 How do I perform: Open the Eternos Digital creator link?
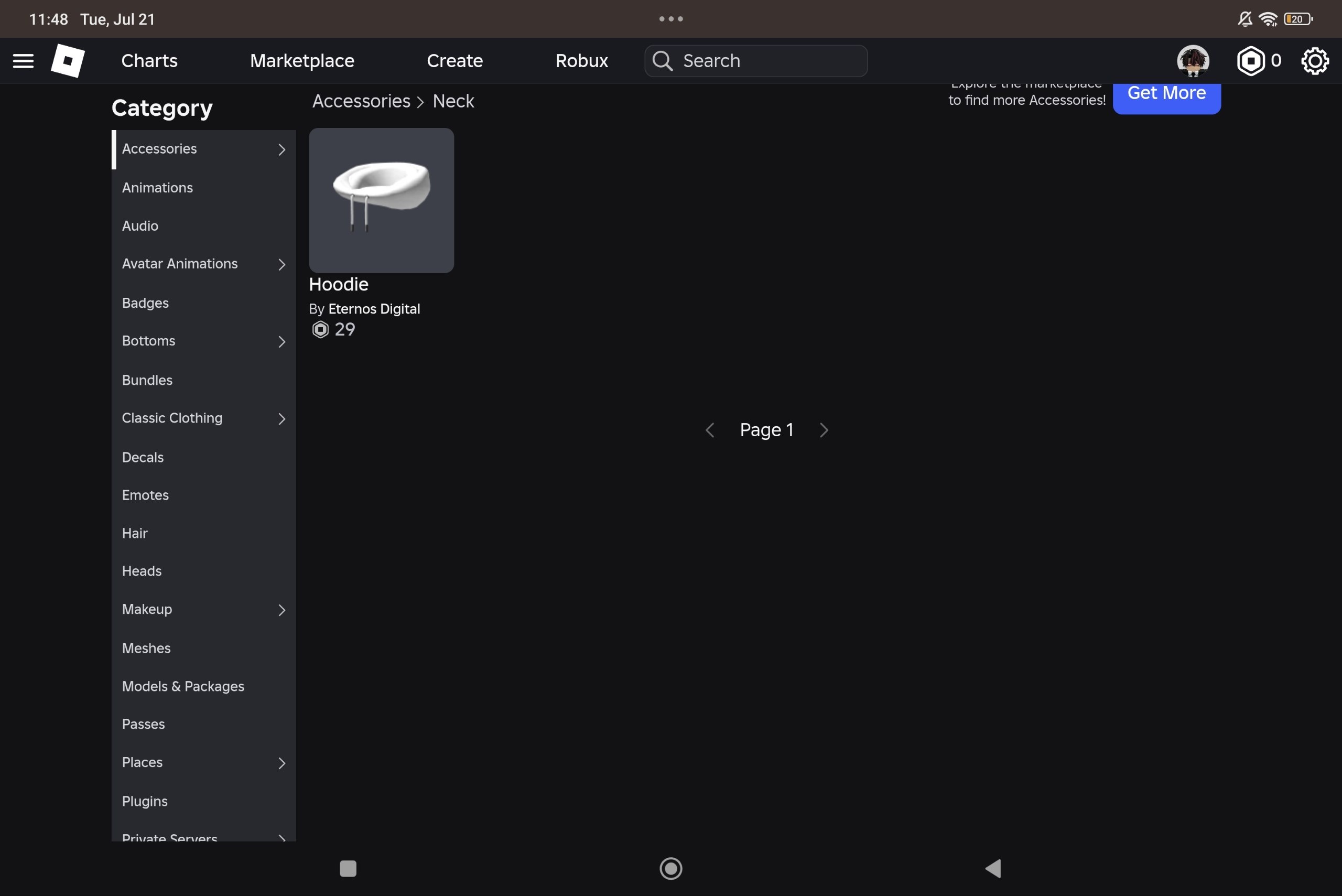tap(374, 309)
